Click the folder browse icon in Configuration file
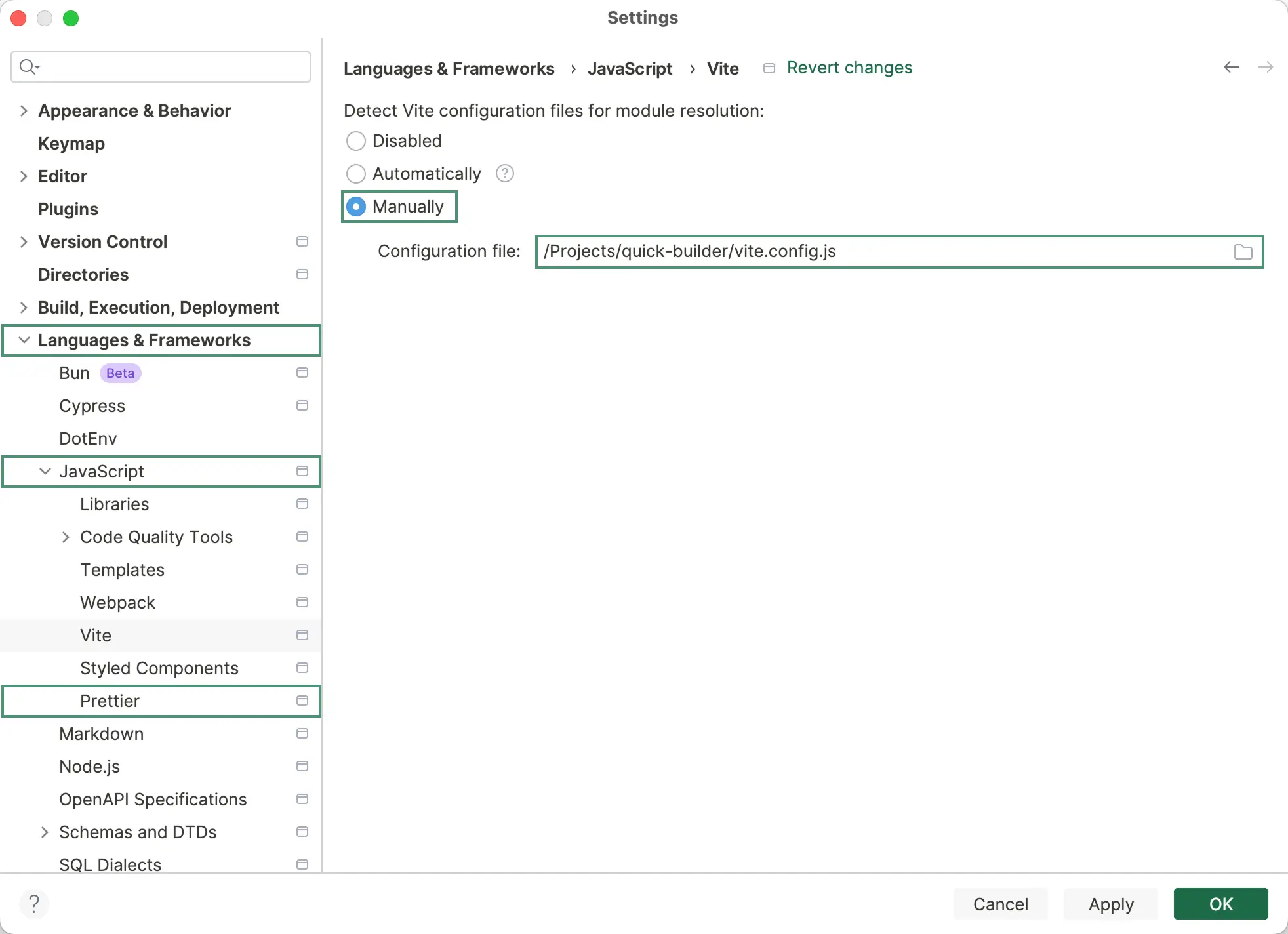1288x934 pixels. [x=1243, y=252]
